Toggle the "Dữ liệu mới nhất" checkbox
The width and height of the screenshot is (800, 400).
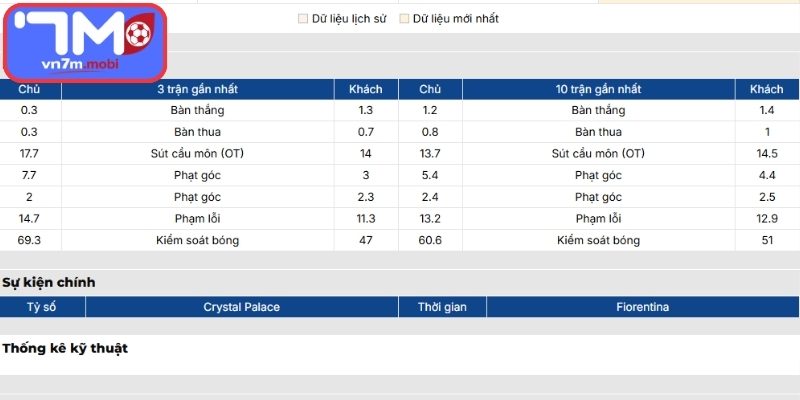point(404,19)
